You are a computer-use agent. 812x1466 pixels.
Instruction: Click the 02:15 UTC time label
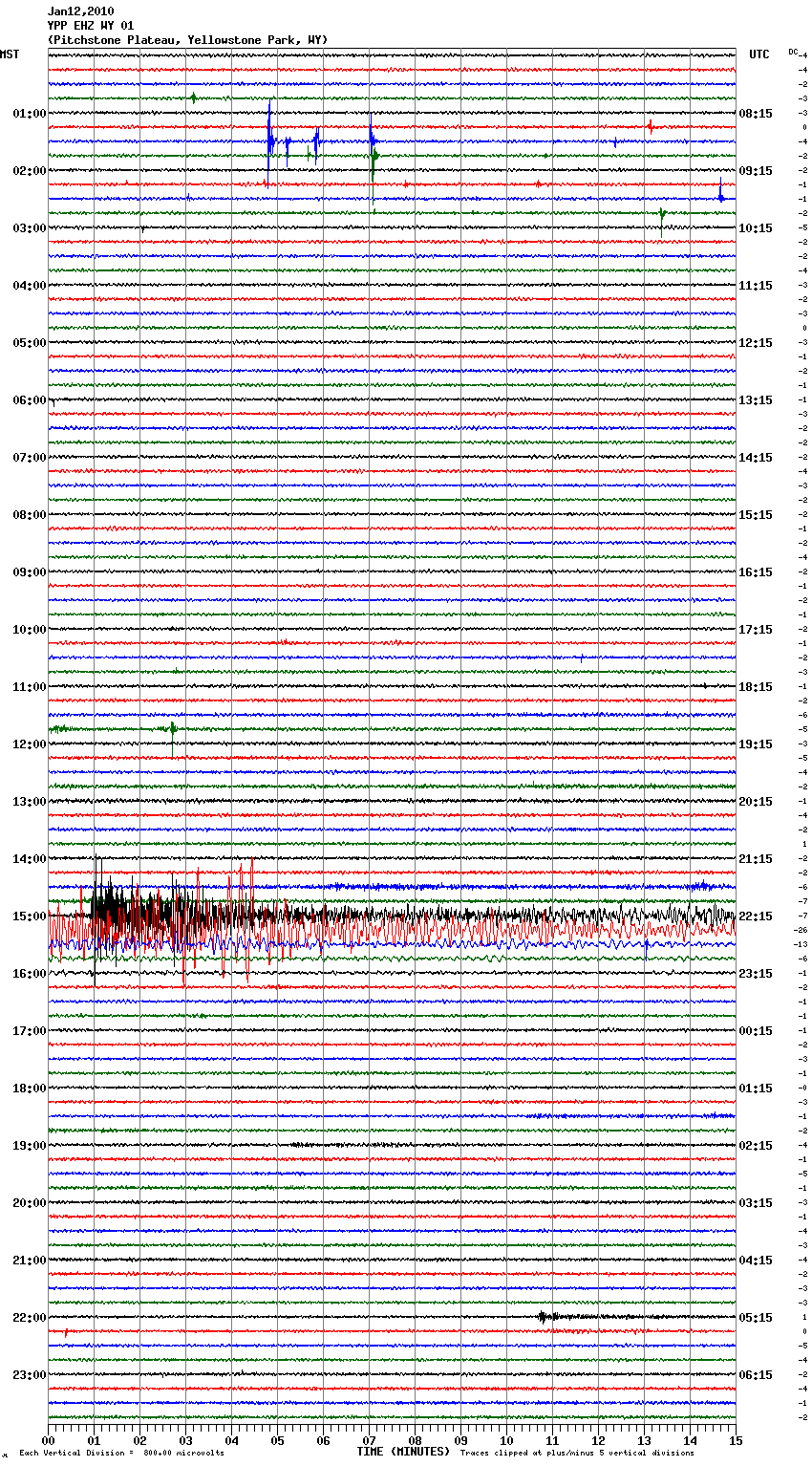click(756, 1146)
